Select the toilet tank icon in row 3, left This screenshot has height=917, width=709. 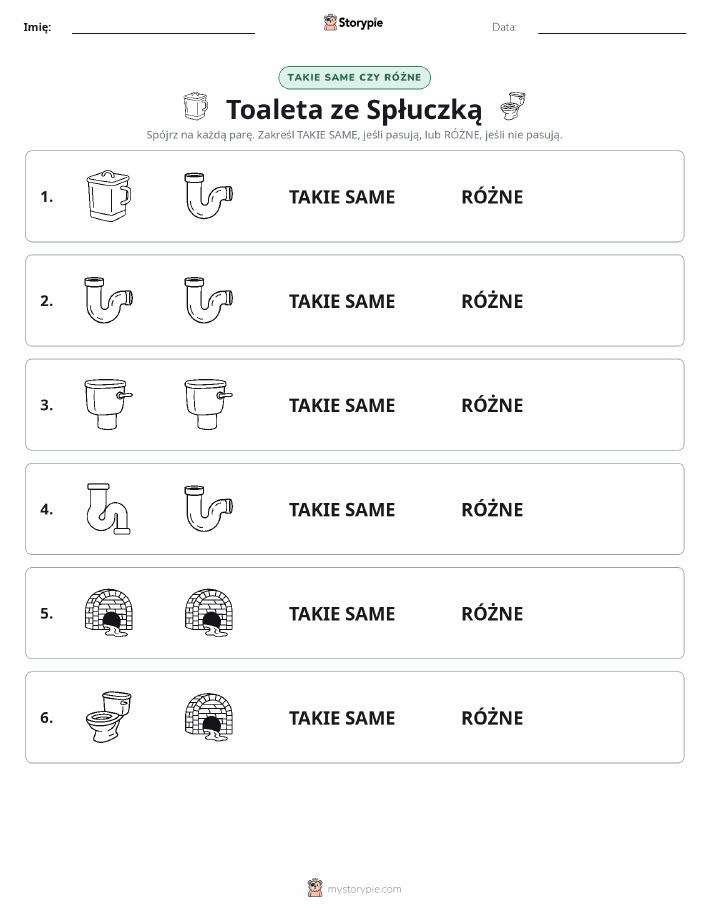tap(109, 404)
